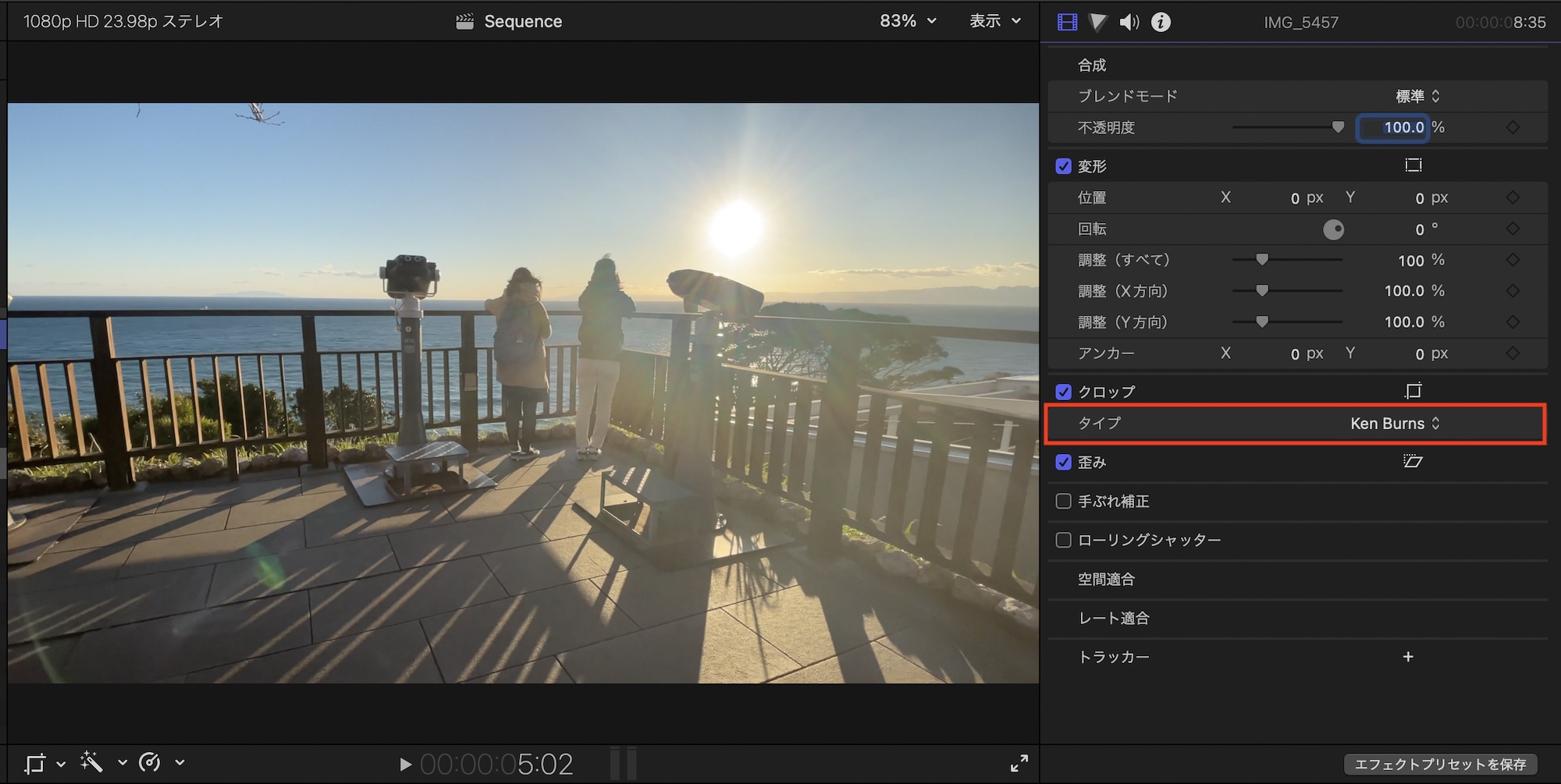Open the 表示 view dropdown
1561x784 pixels.
tap(995, 21)
